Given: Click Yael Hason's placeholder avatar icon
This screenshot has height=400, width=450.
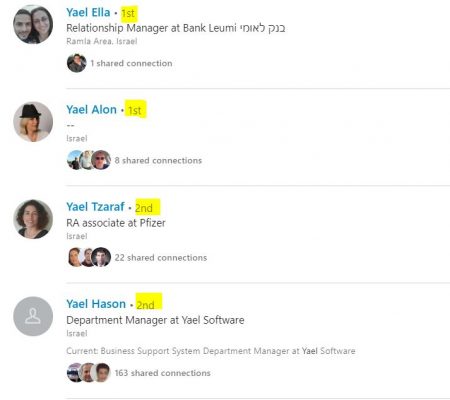Looking at the screenshot, I should coord(33,316).
